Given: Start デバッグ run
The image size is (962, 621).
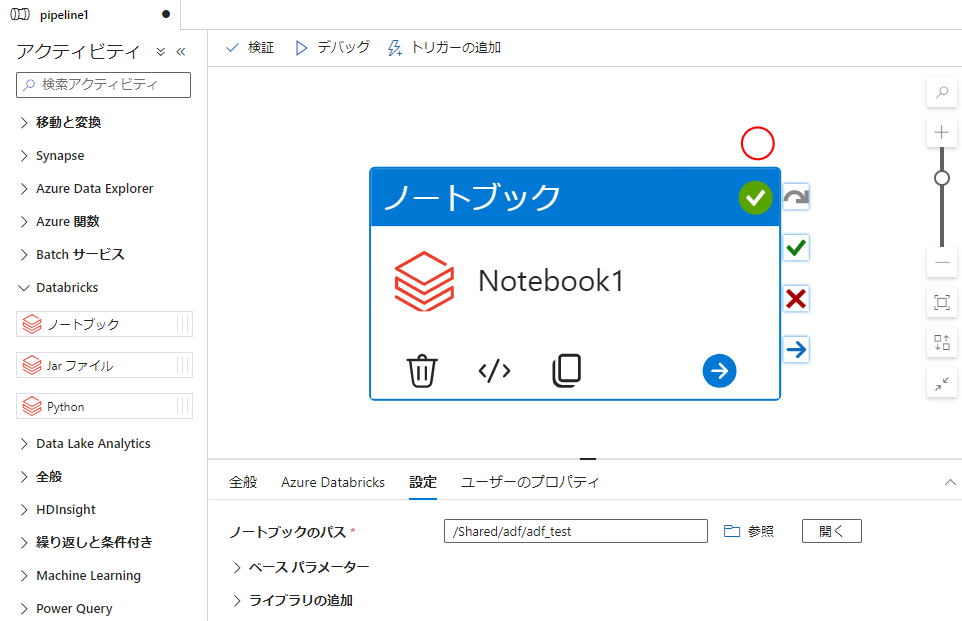Looking at the screenshot, I should pyautogui.click(x=333, y=47).
